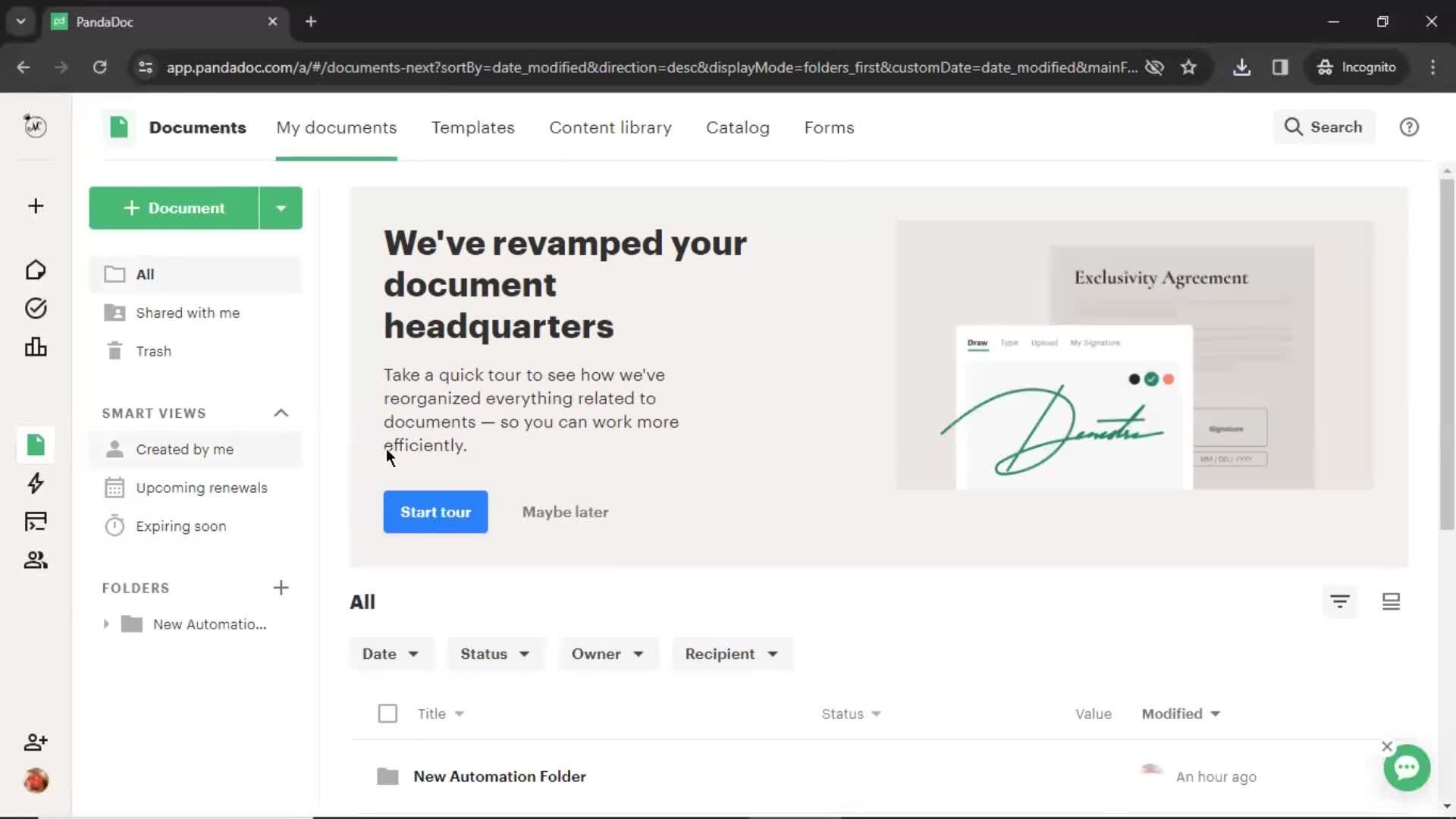The height and width of the screenshot is (819, 1456).
Task: Select the Tasks/Checkmark icon in sidebar
Action: (x=35, y=308)
